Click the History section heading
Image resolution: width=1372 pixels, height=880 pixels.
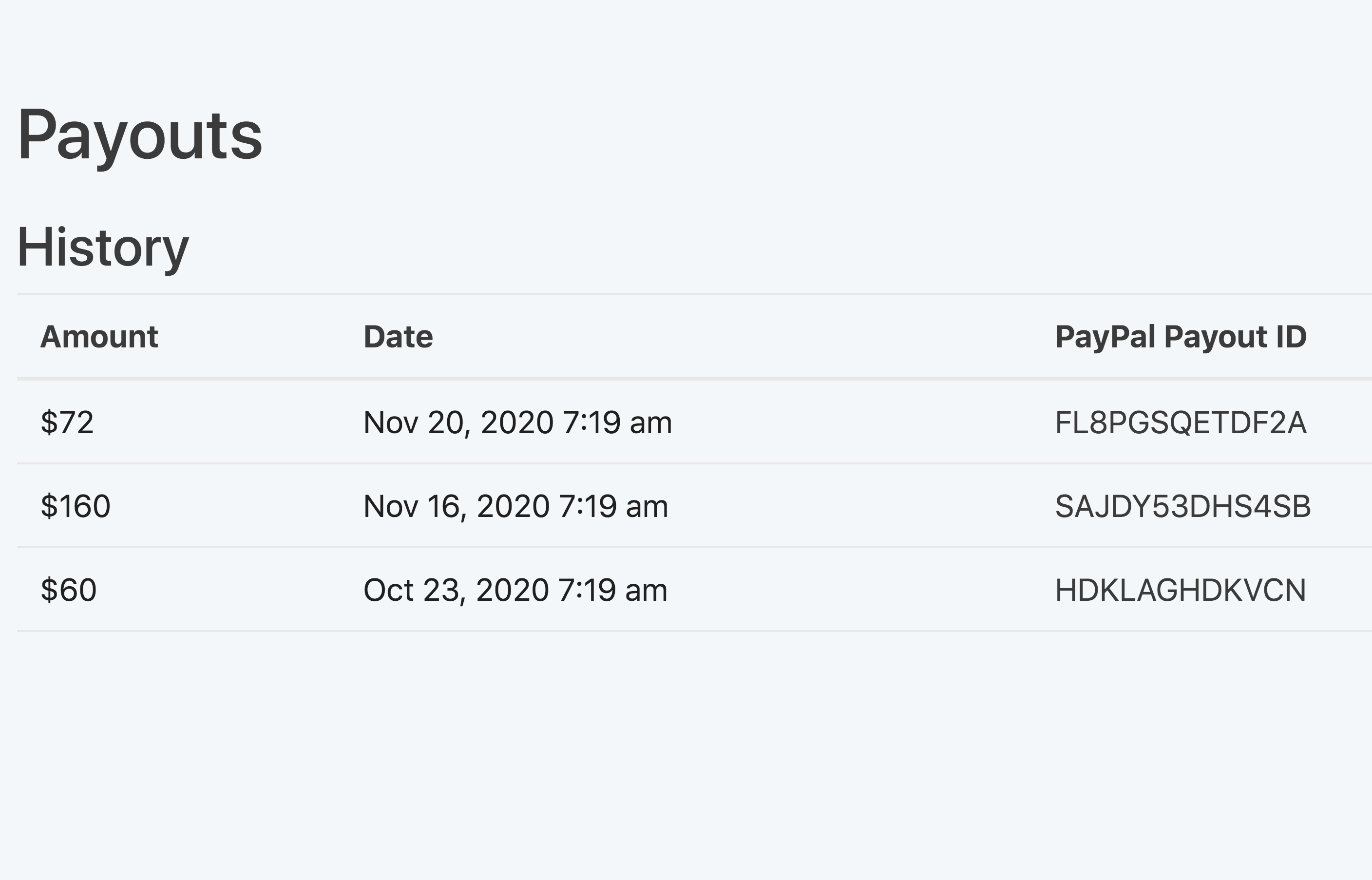click(x=103, y=248)
